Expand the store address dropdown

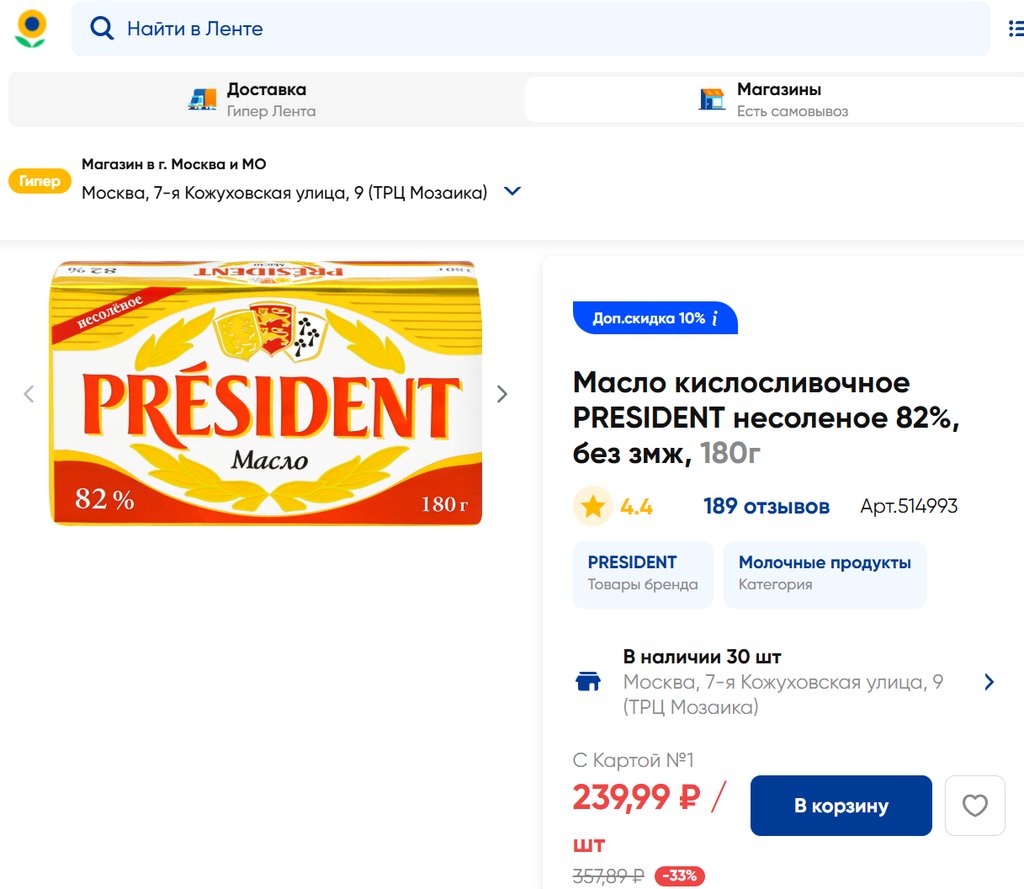pyautogui.click(x=512, y=191)
